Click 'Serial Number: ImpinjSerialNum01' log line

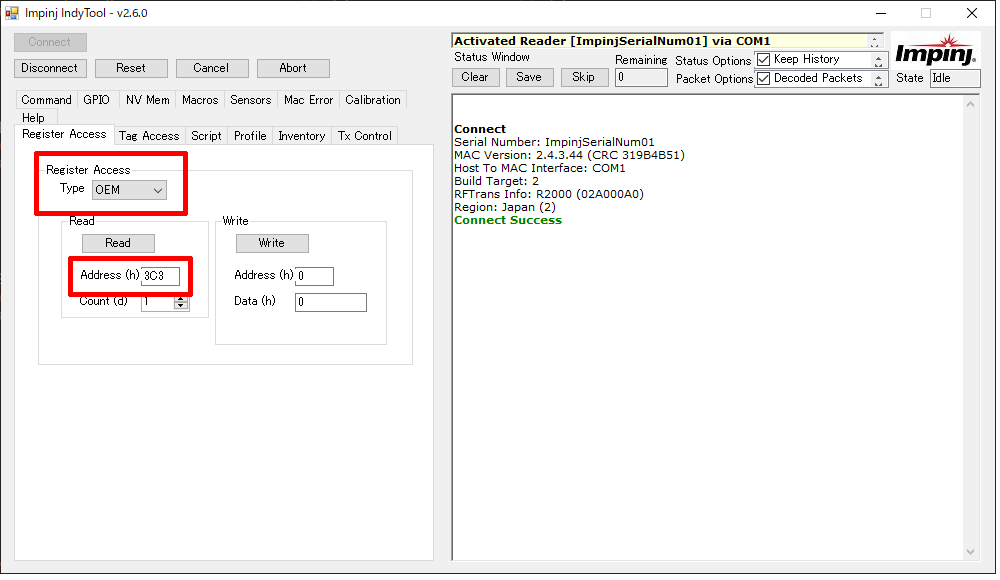coord(554,143)
